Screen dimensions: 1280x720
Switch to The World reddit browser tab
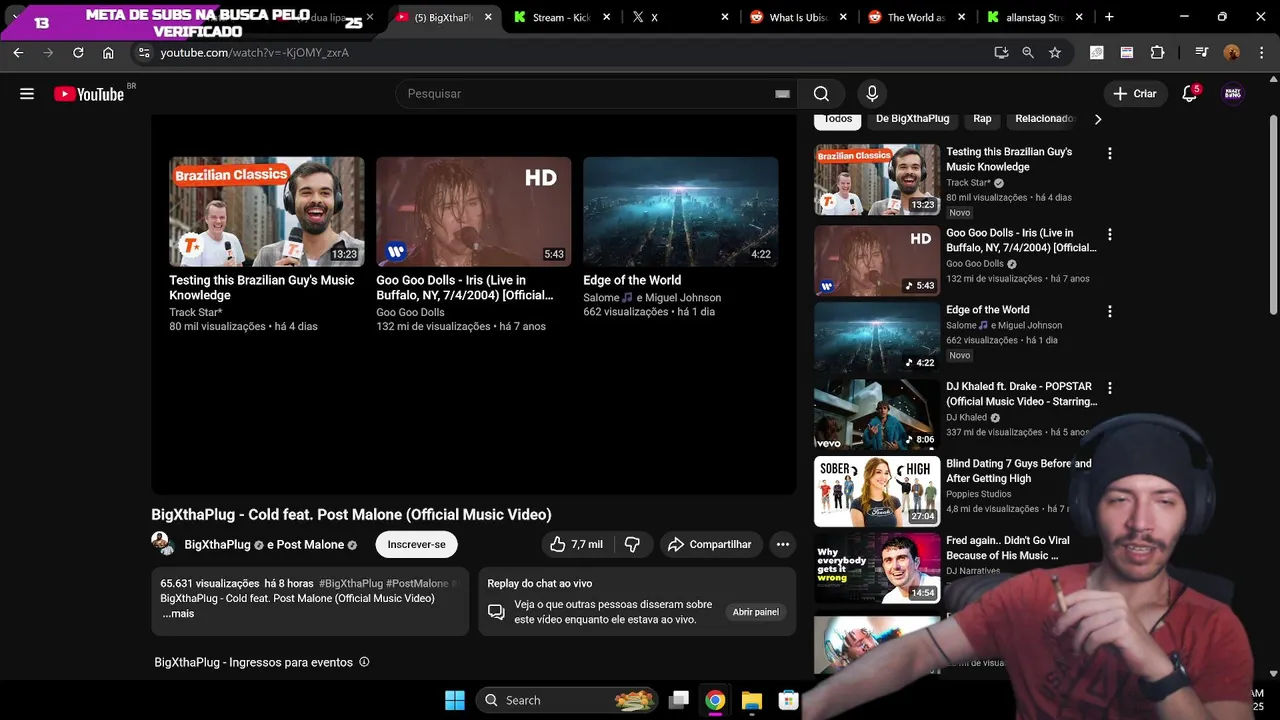pos(917,17)
